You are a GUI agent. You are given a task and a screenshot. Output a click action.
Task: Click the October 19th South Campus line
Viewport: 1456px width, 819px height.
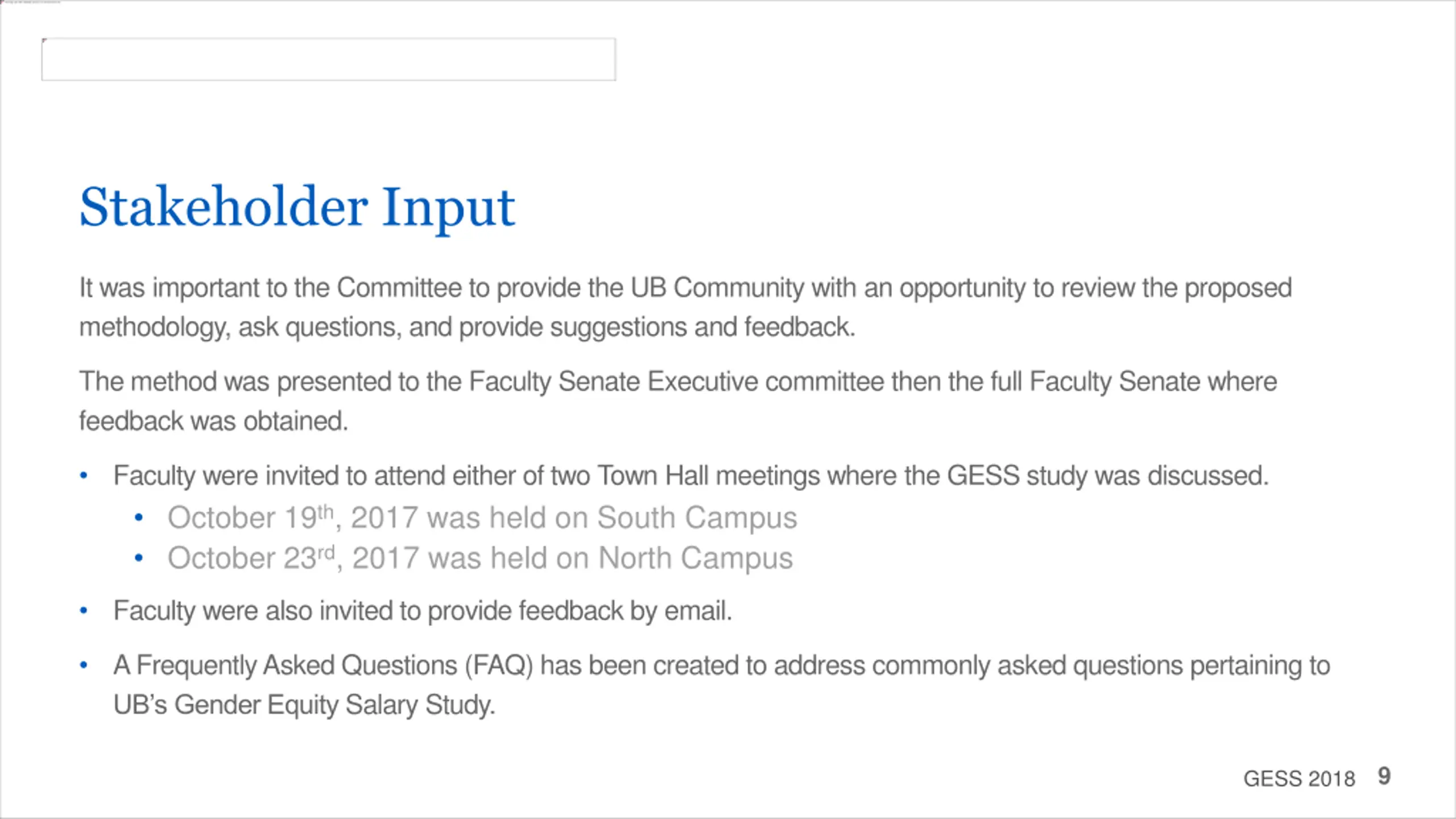482,518
